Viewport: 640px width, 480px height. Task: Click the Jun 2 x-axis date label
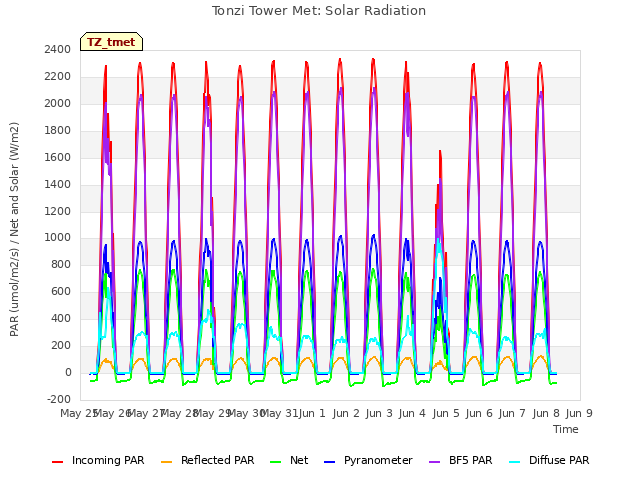pos(346,413)
